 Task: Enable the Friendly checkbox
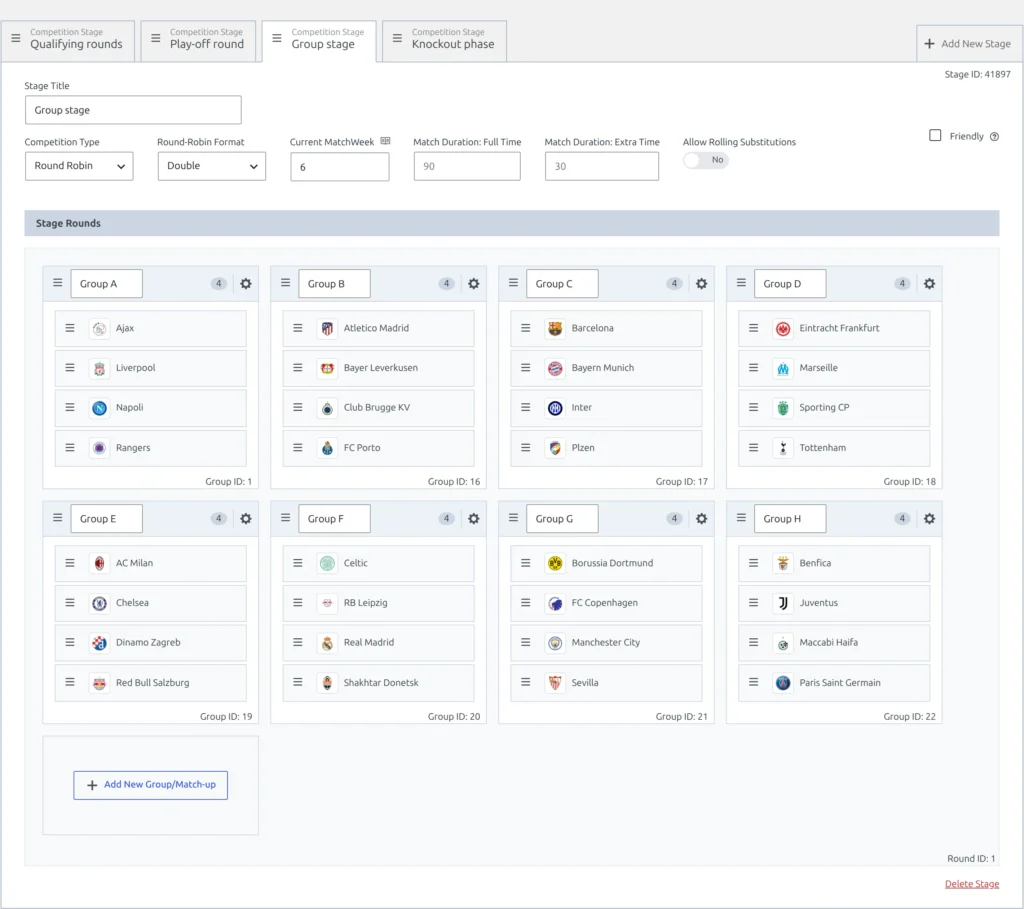point(935,135)
